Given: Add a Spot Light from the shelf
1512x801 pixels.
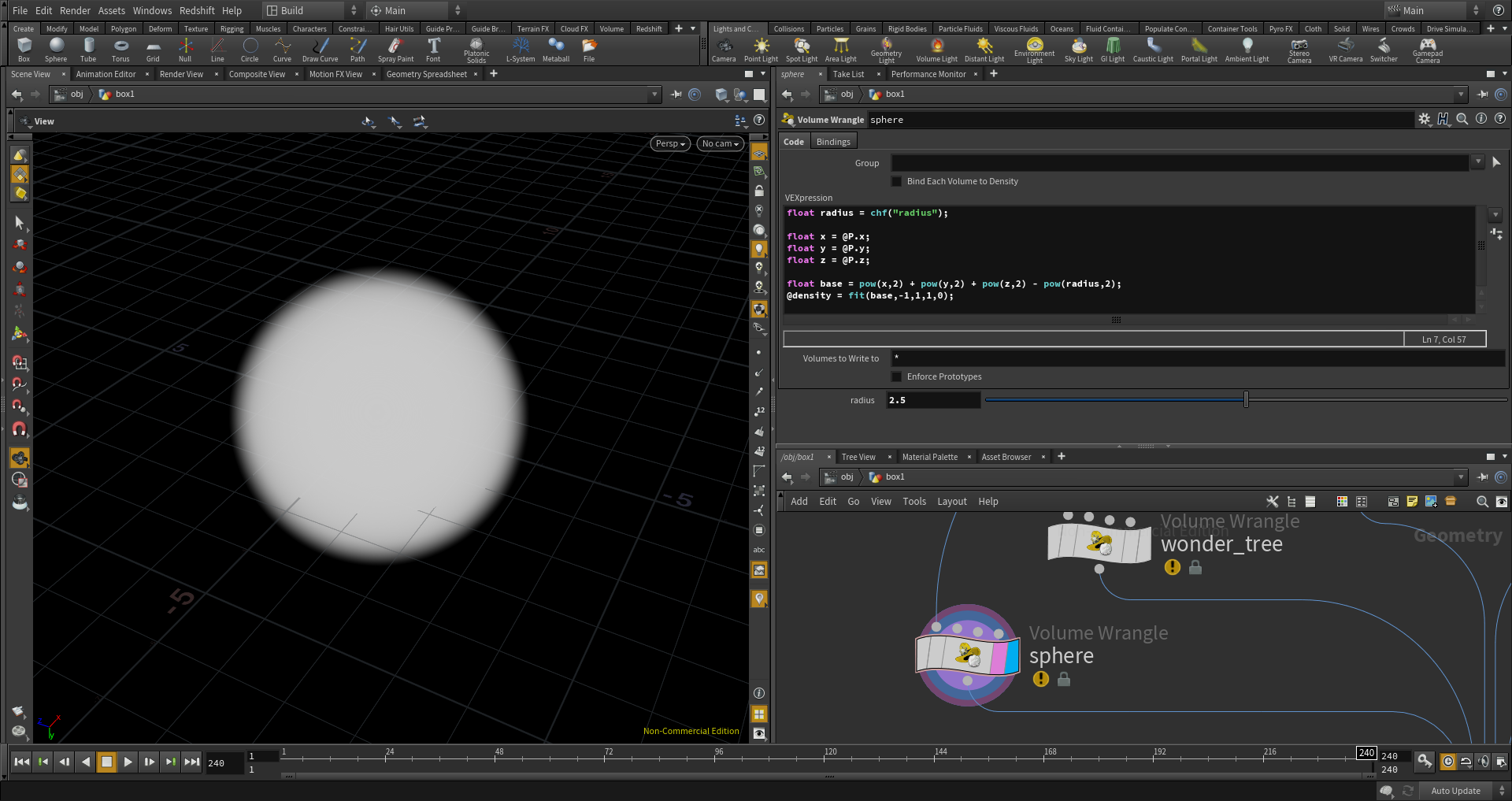Looking at the screenshot, I should pyautogui.click(x=802, y=50).
